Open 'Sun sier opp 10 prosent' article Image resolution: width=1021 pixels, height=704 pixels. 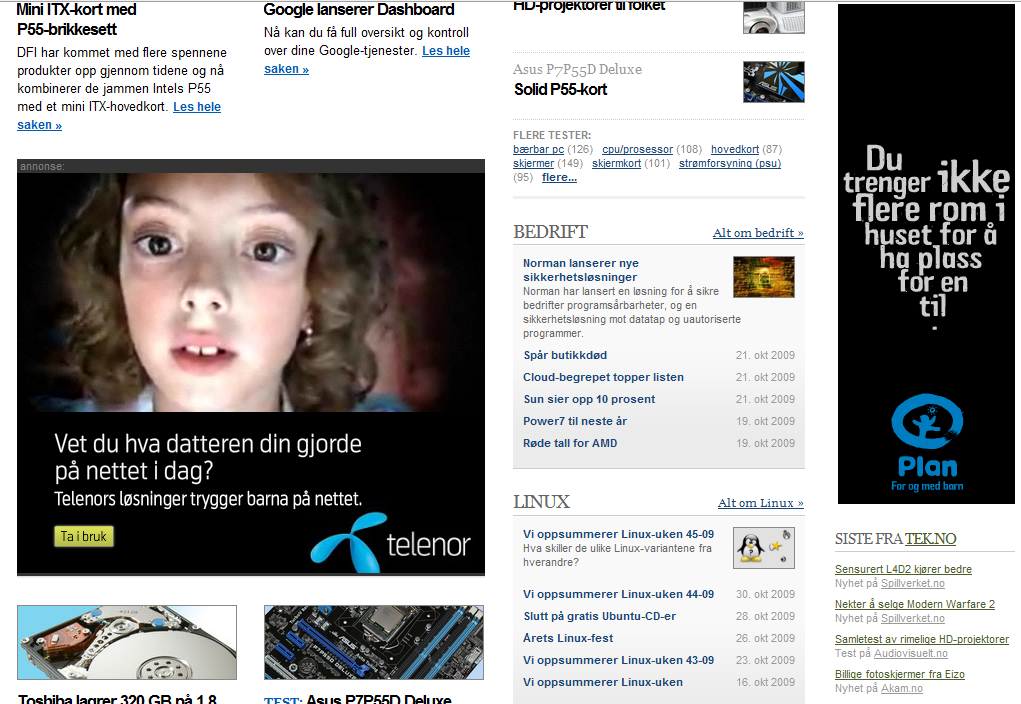click(x=589, y=400)
